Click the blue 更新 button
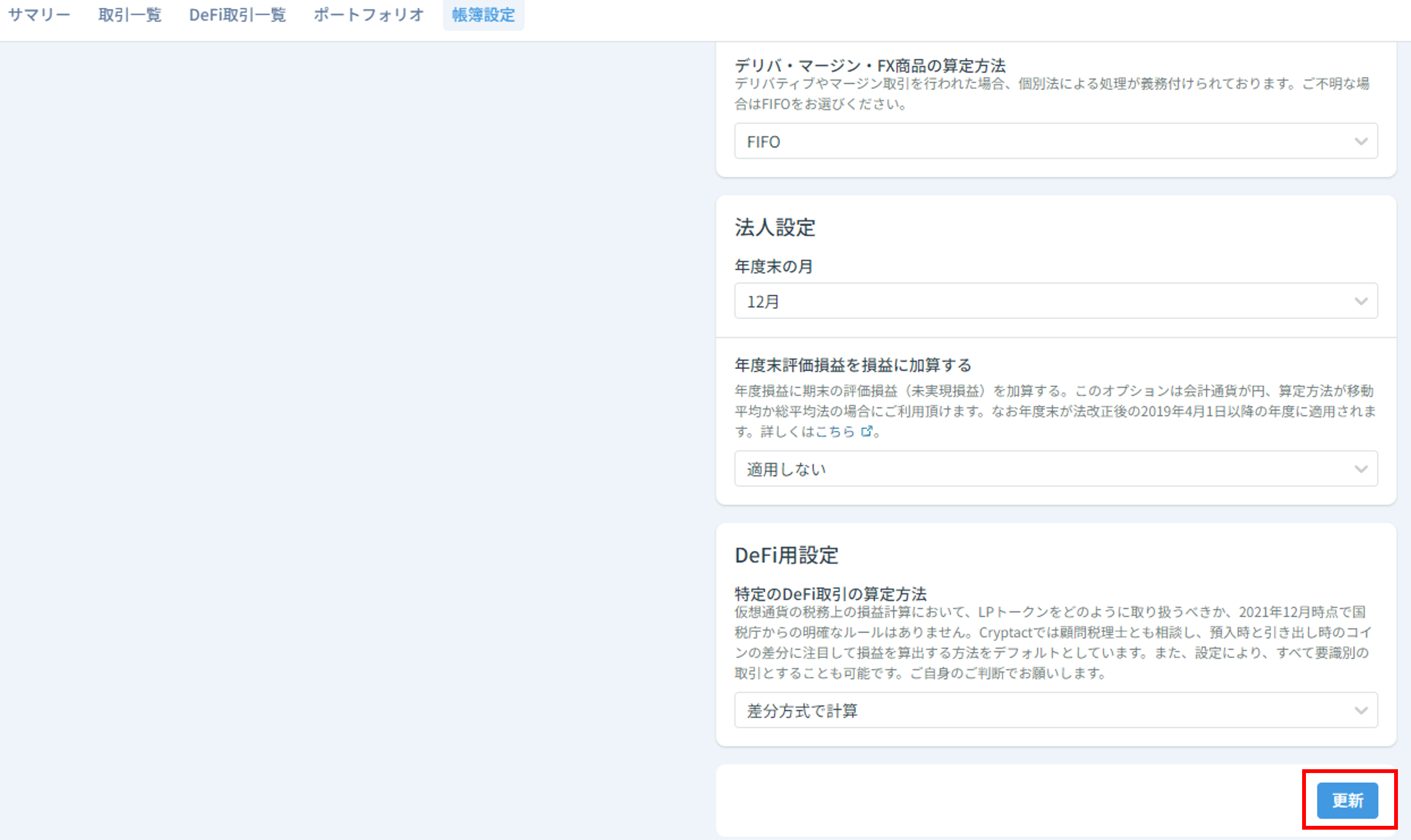The width and height of the screenshot is (1411, 840). pos(1347,800)
